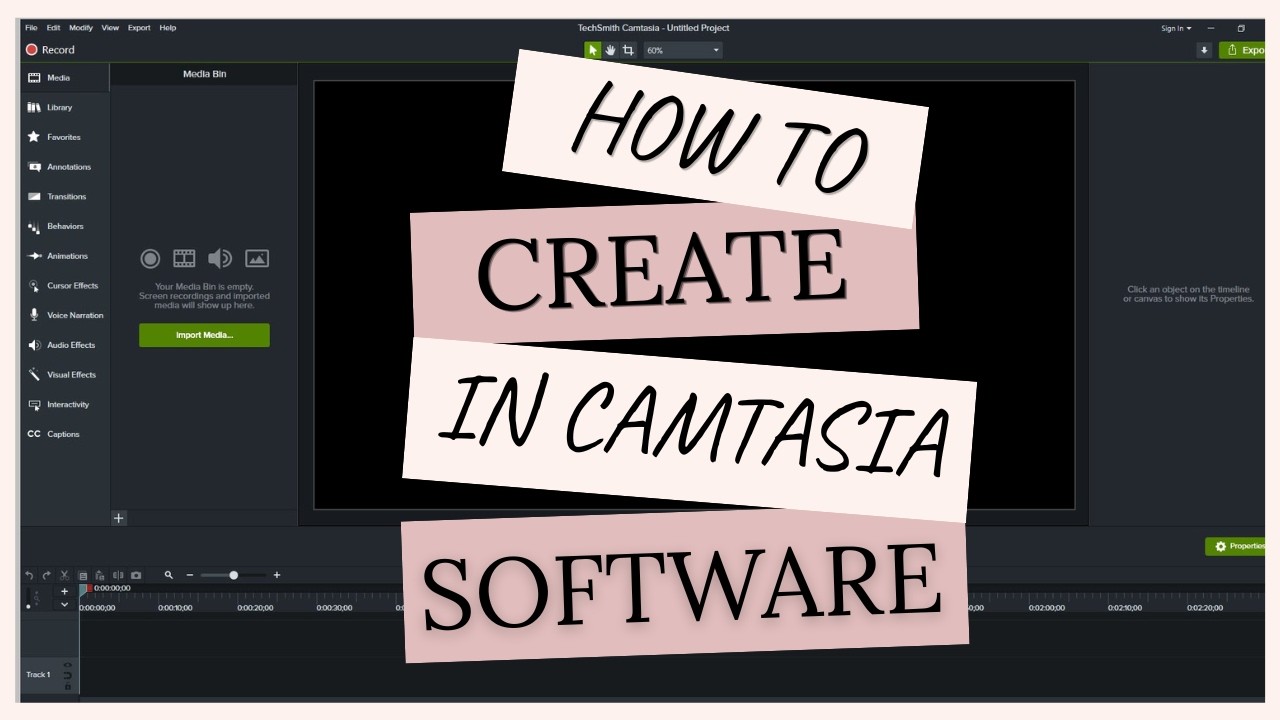Open the 60% canvas zoom dropdown

(x=683, y=50)
